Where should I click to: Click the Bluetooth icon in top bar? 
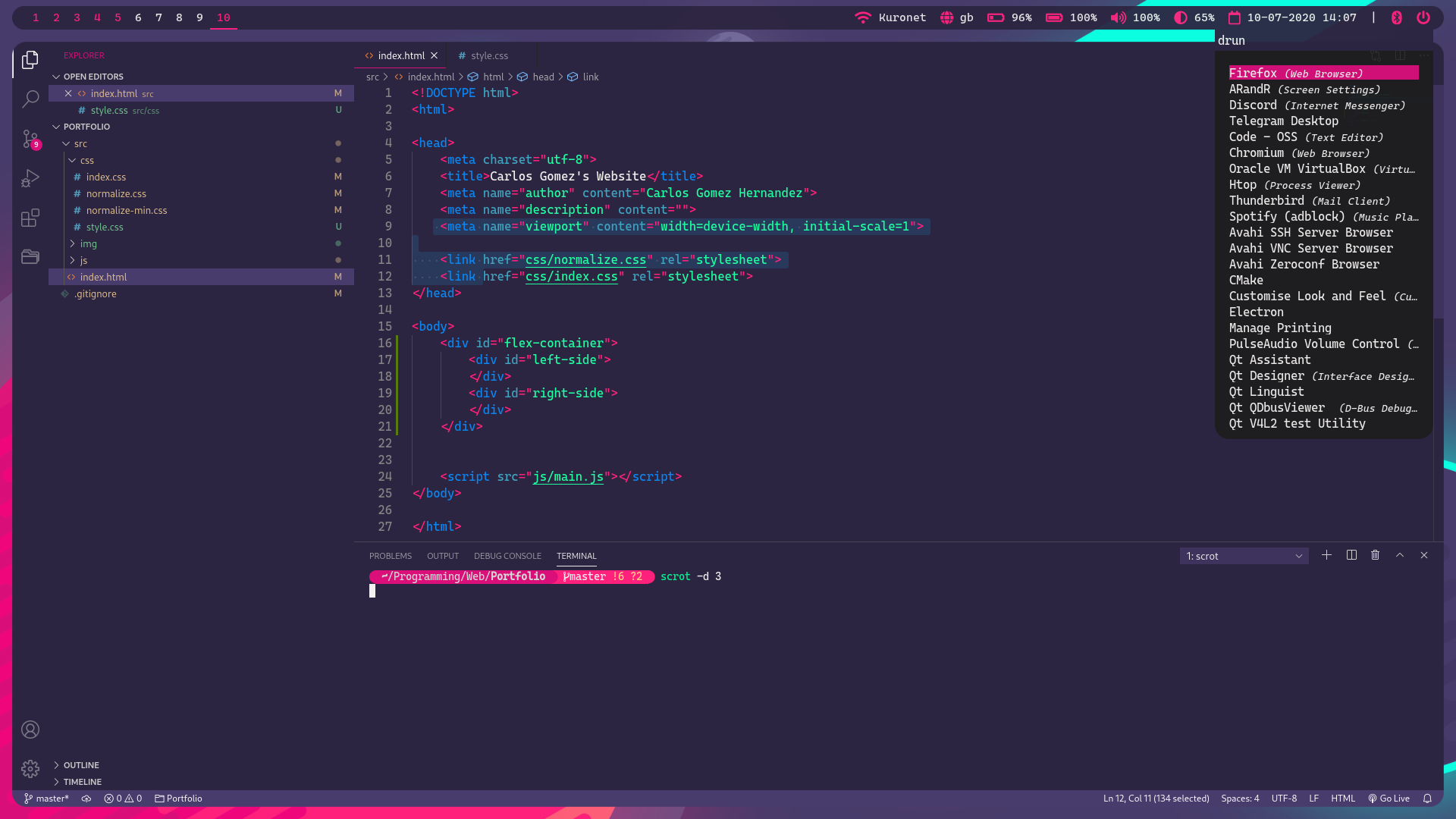[1396, 17]
